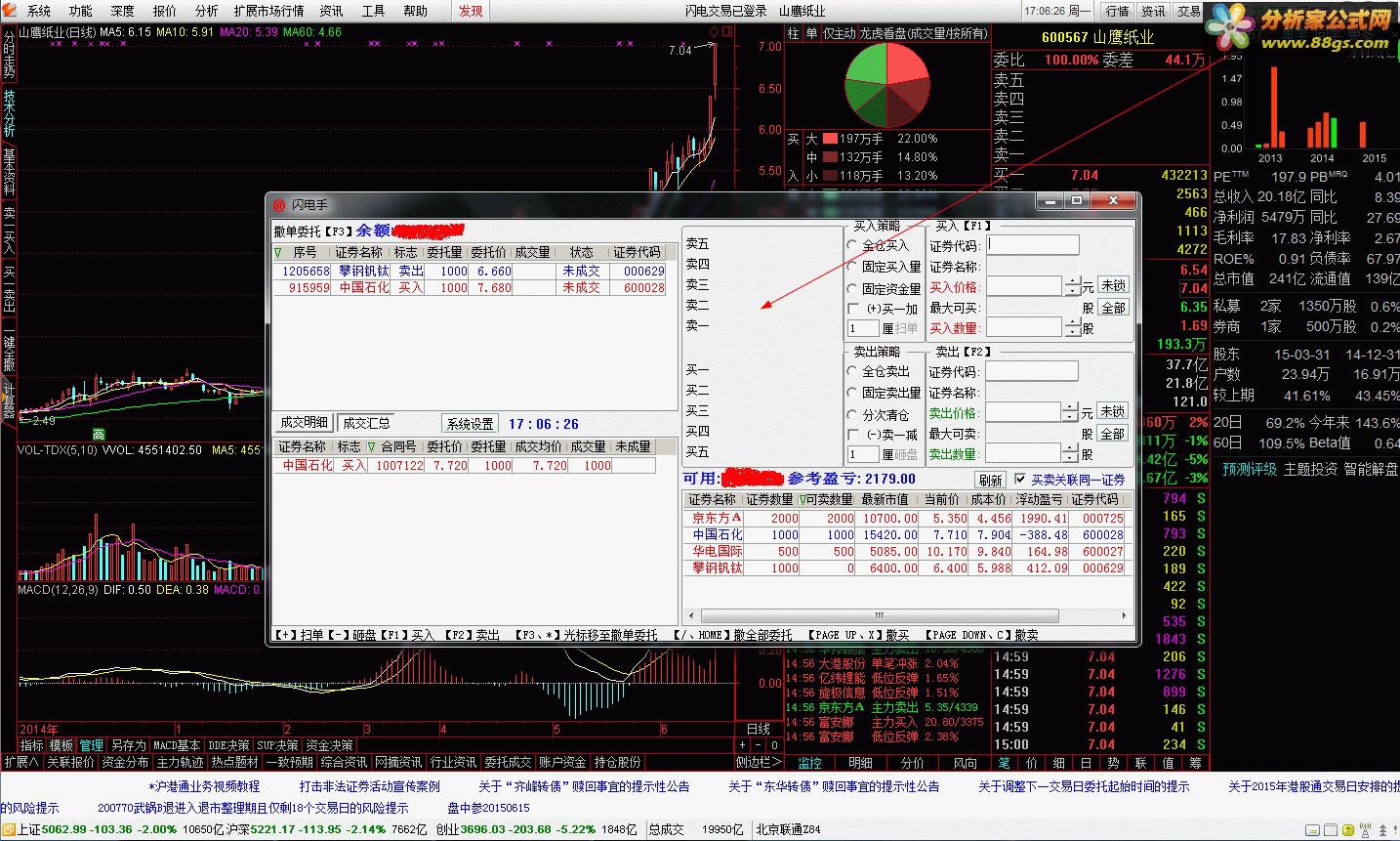Image resolution: width=1400 pixels, height=841 pixels.
Task: Click the 闪电手 dialog title icon
Action: pyautogui.click(x=279, y=205)
